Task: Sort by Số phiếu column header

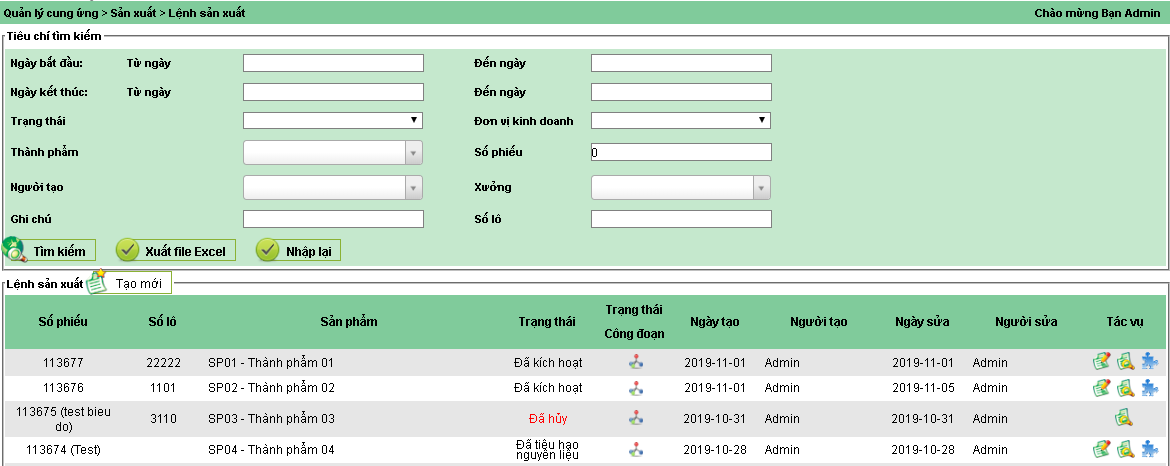Action: [x=63, y=322]
